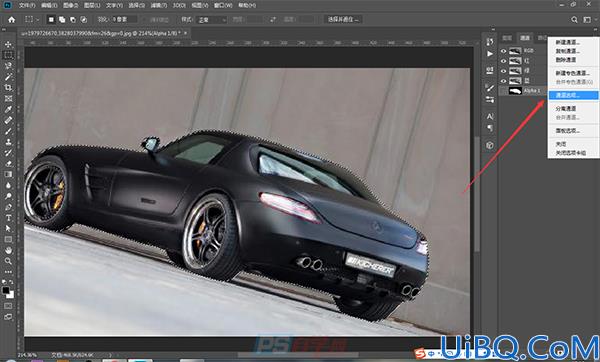This screenshot has height=362, width=600.
Task: Select the Type tool
Action: (8, 218)
